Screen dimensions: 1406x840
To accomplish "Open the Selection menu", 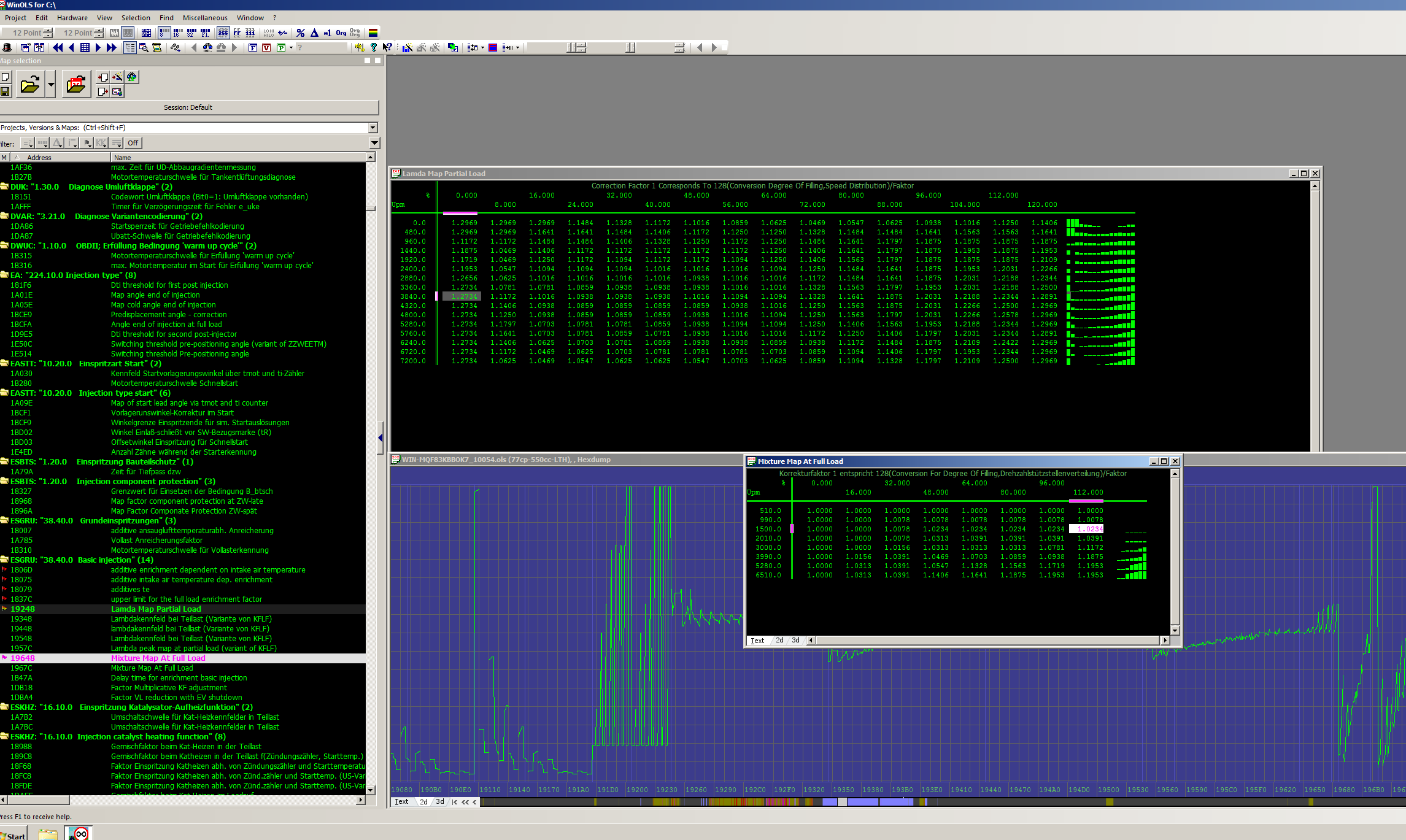I will click(136, 18).
